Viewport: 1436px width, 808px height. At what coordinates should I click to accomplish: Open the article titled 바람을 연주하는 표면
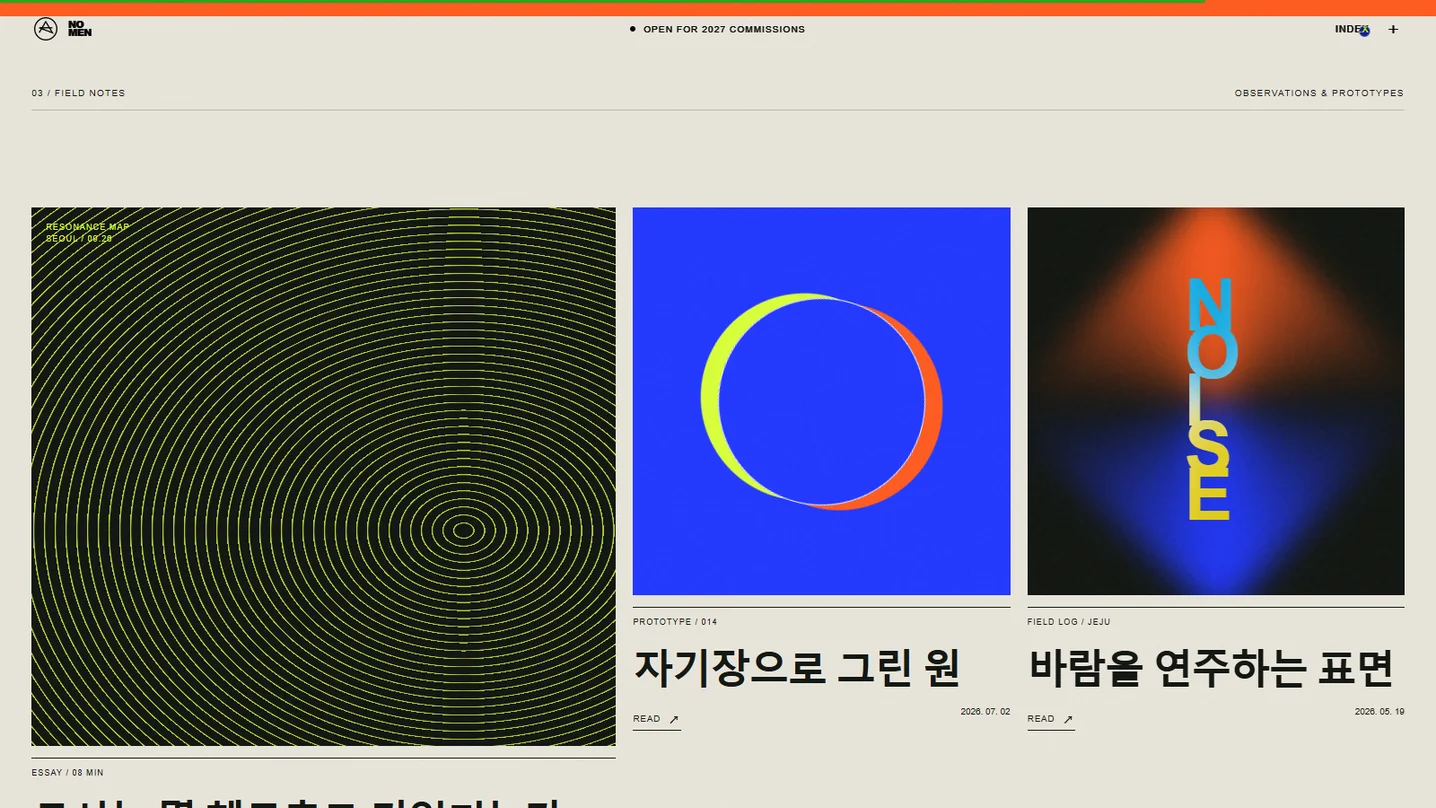tap(1211, 668)
